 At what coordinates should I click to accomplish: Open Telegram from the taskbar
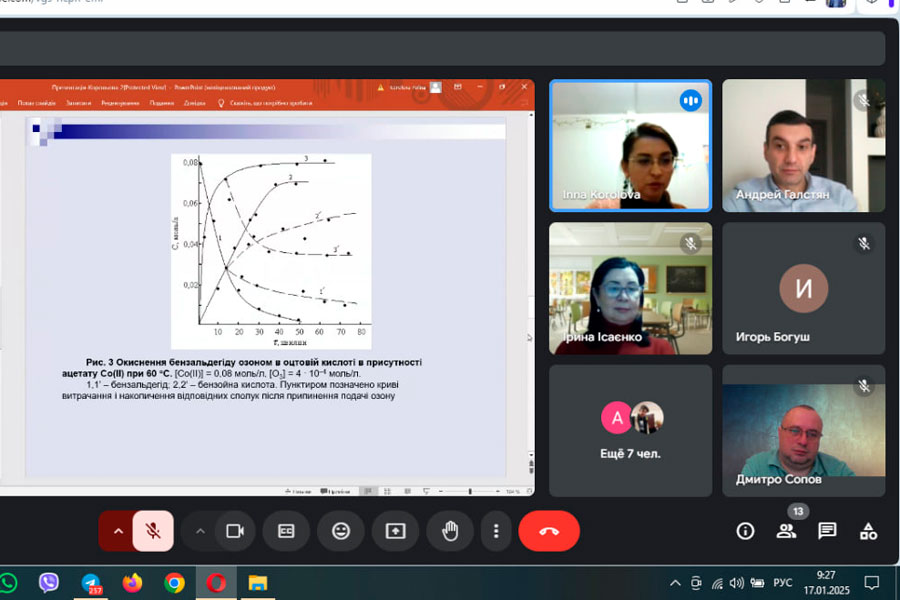point(91,583)
